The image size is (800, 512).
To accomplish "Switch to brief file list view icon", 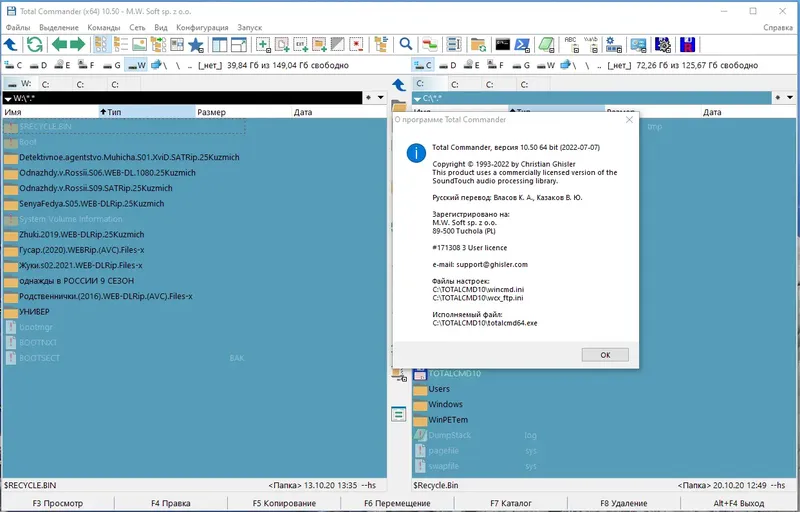I will (x=101, y=45).
